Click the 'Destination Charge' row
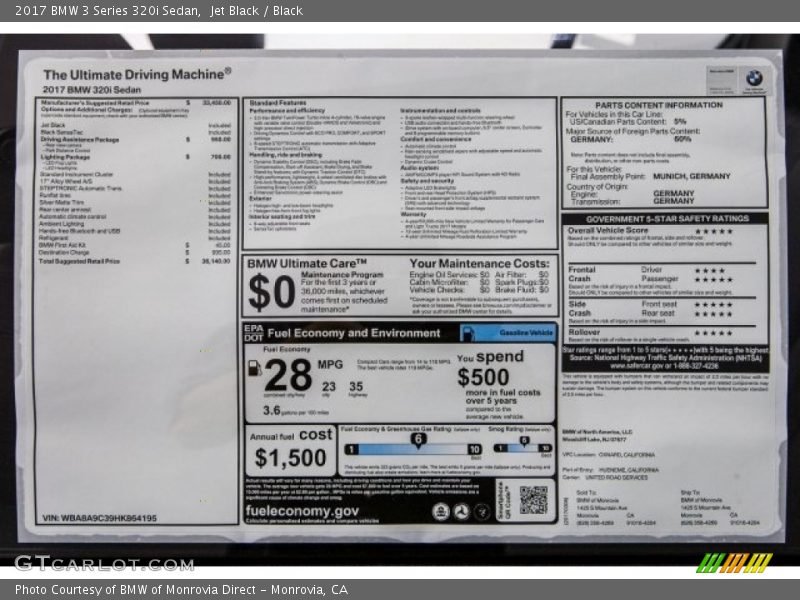The image size is (800, 600). point(135,252)
